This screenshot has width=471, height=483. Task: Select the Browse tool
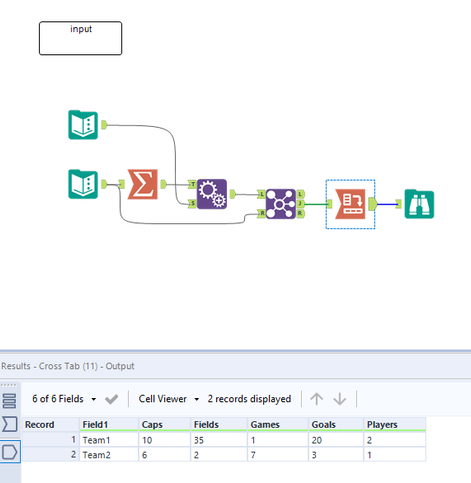pyautogui.click(x=419, y=204)
